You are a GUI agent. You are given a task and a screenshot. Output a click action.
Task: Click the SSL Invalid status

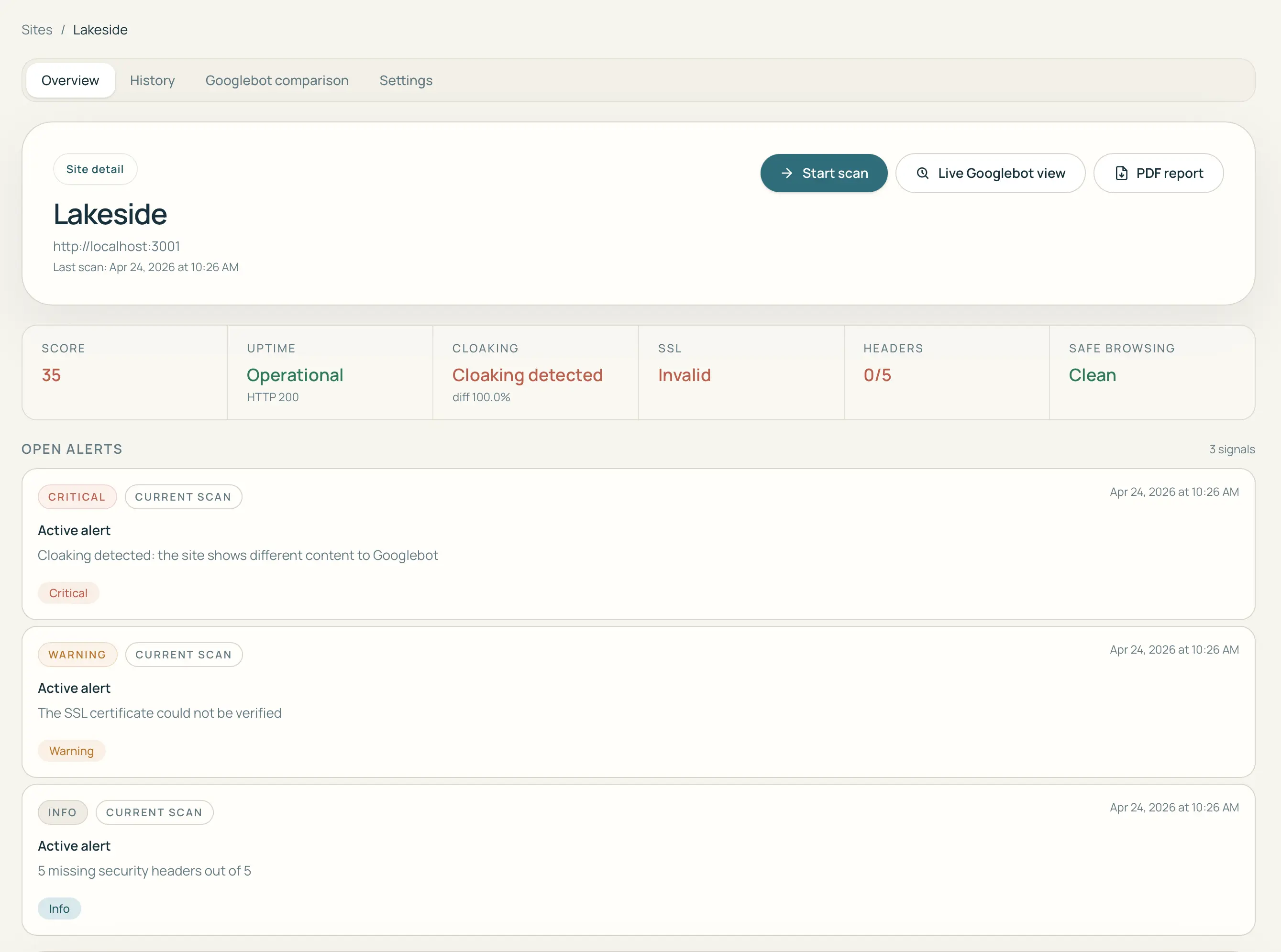[x=685, y=375]
